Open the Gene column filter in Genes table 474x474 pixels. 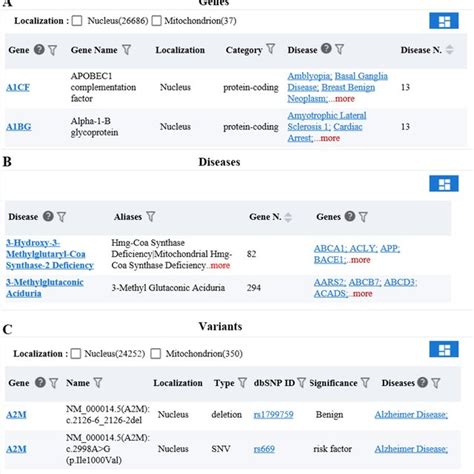[53, 50]
